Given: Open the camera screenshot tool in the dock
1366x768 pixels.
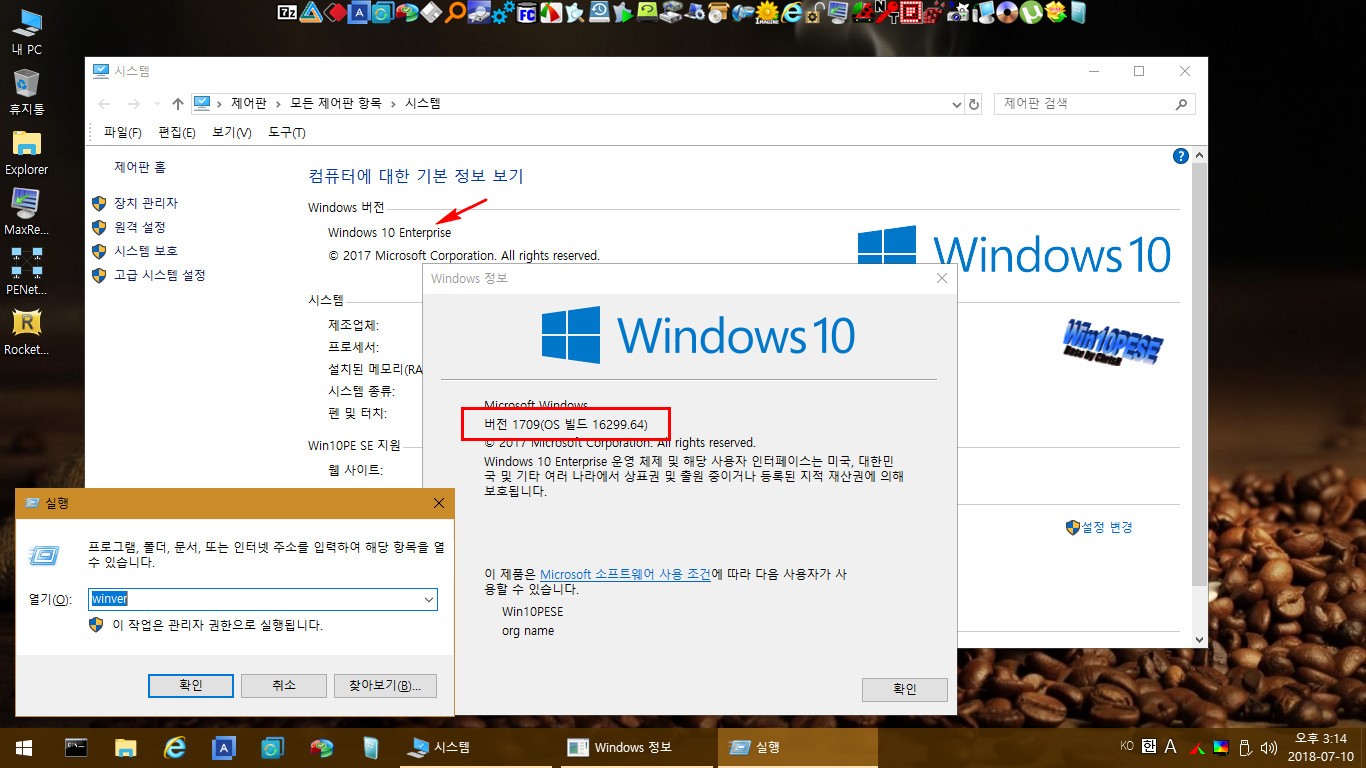Looking at the screenshot, I should 957,12.
